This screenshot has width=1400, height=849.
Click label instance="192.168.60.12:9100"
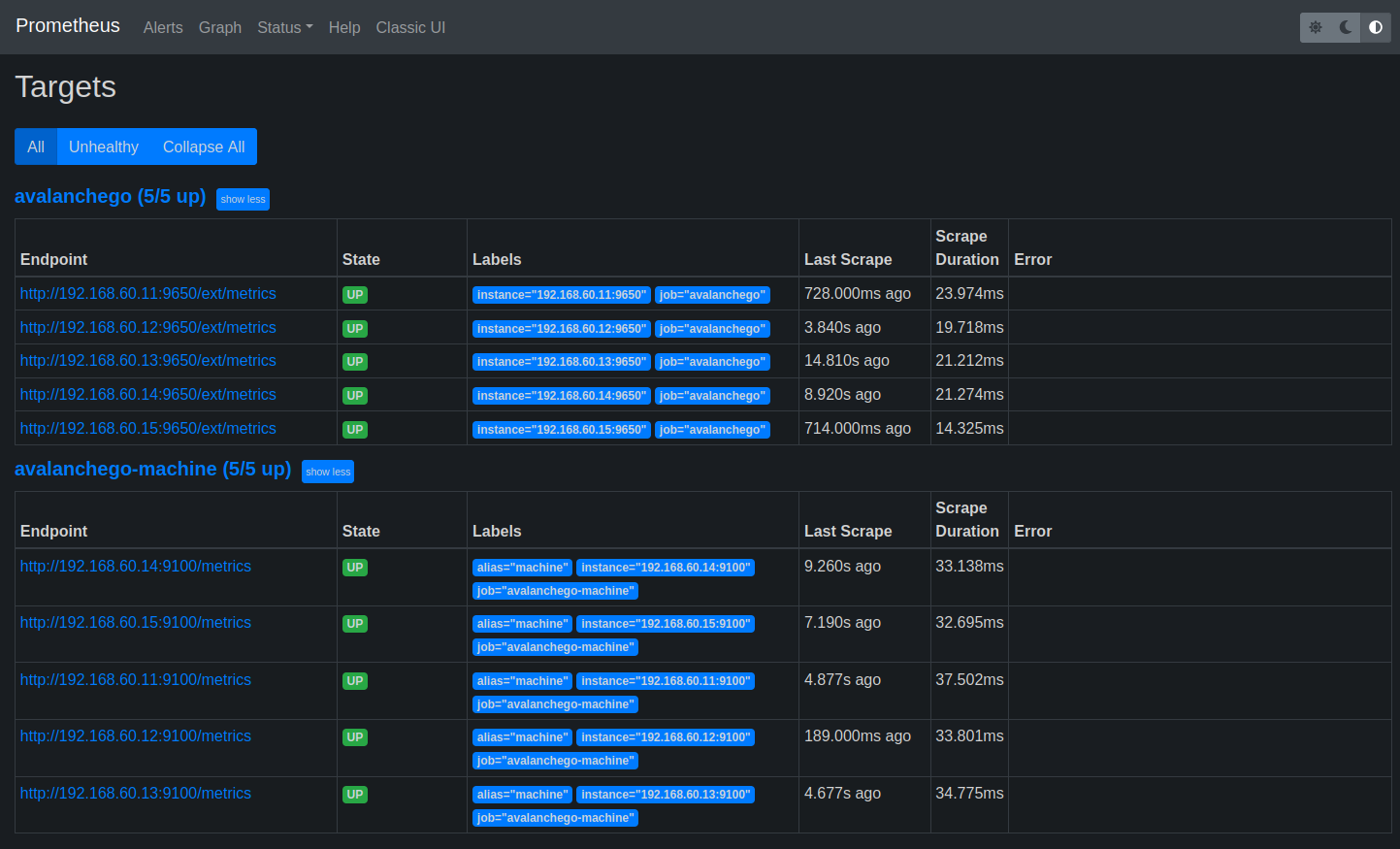click(x=666, y=737)
